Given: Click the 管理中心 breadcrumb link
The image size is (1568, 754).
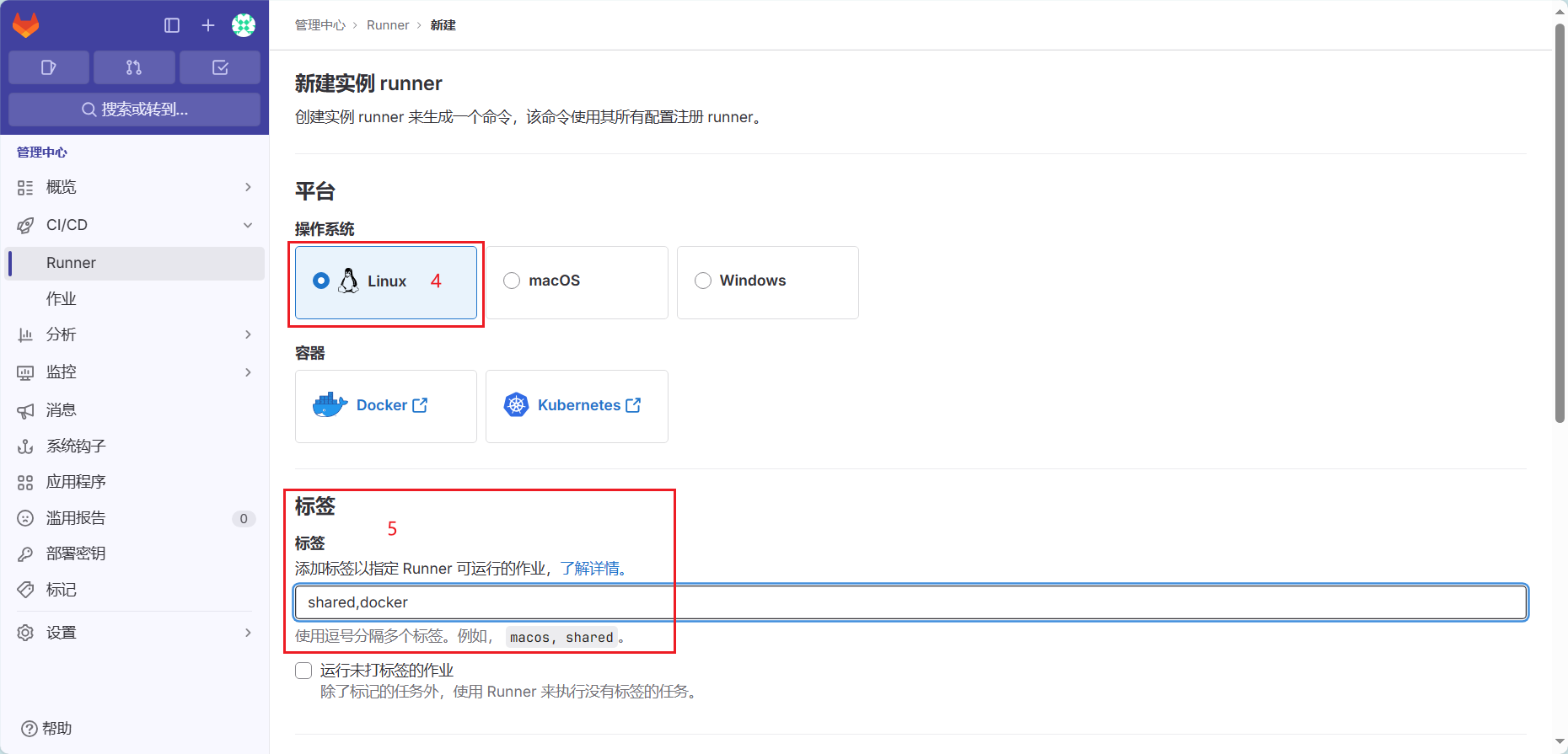Looking at the screenshot, I should [320, 25].
